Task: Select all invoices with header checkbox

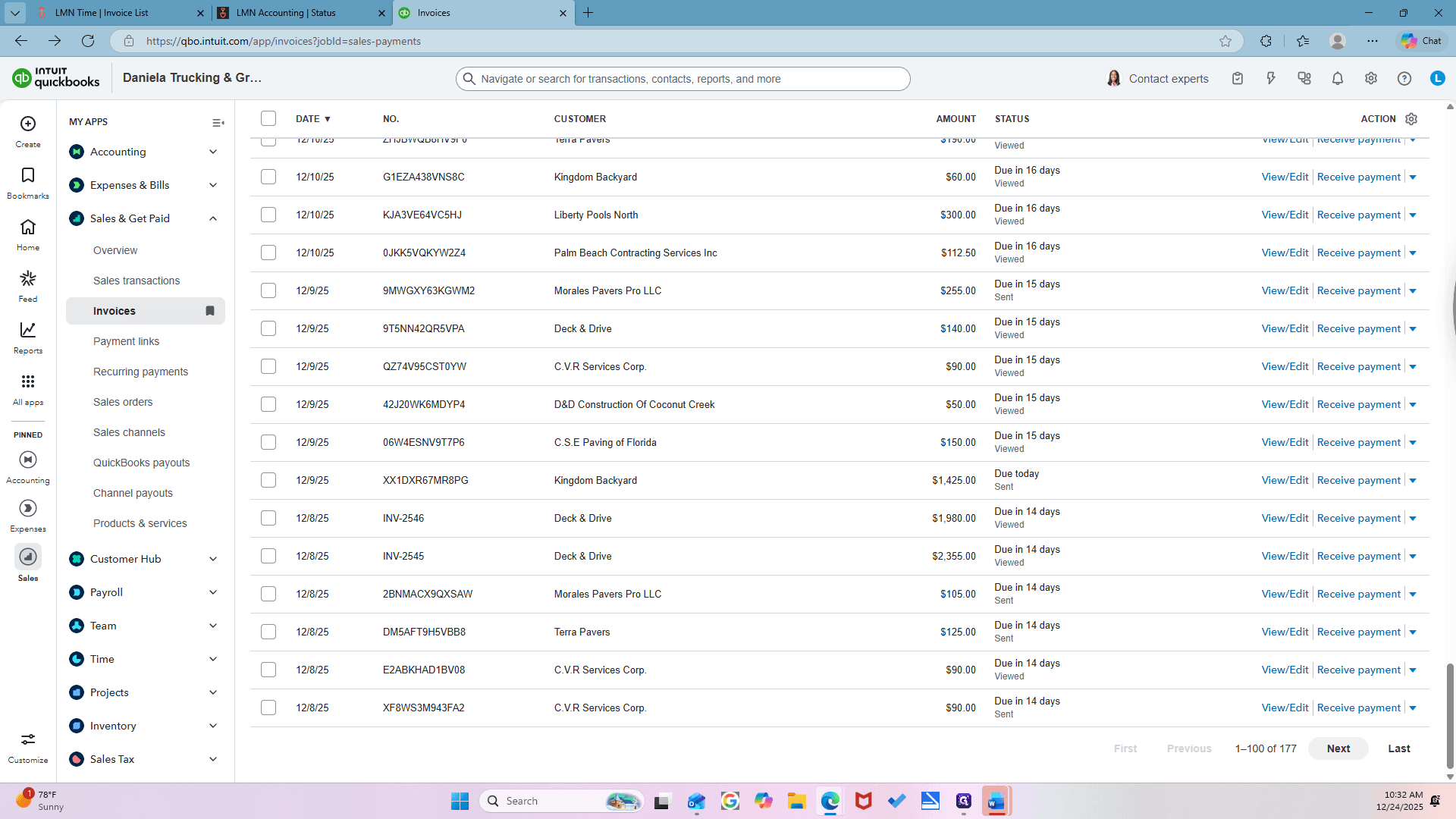Action: pyautogui.click(x=268, y=118)
